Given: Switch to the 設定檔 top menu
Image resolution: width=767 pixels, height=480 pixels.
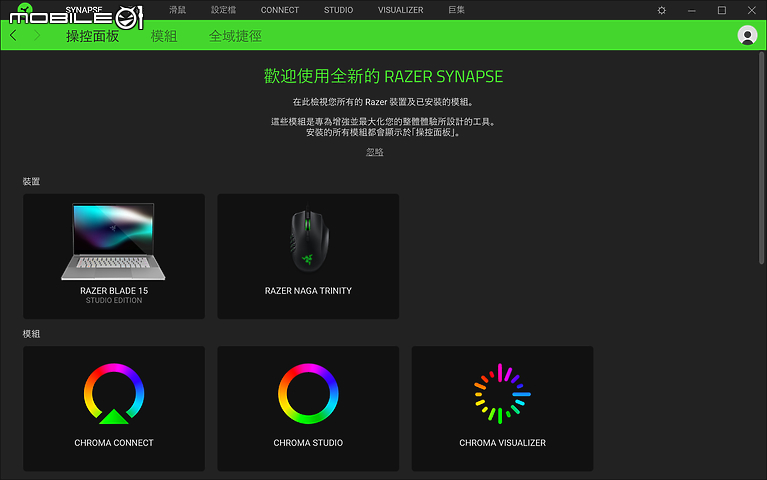Looking at the screenshot, I should tap(223, 10).
